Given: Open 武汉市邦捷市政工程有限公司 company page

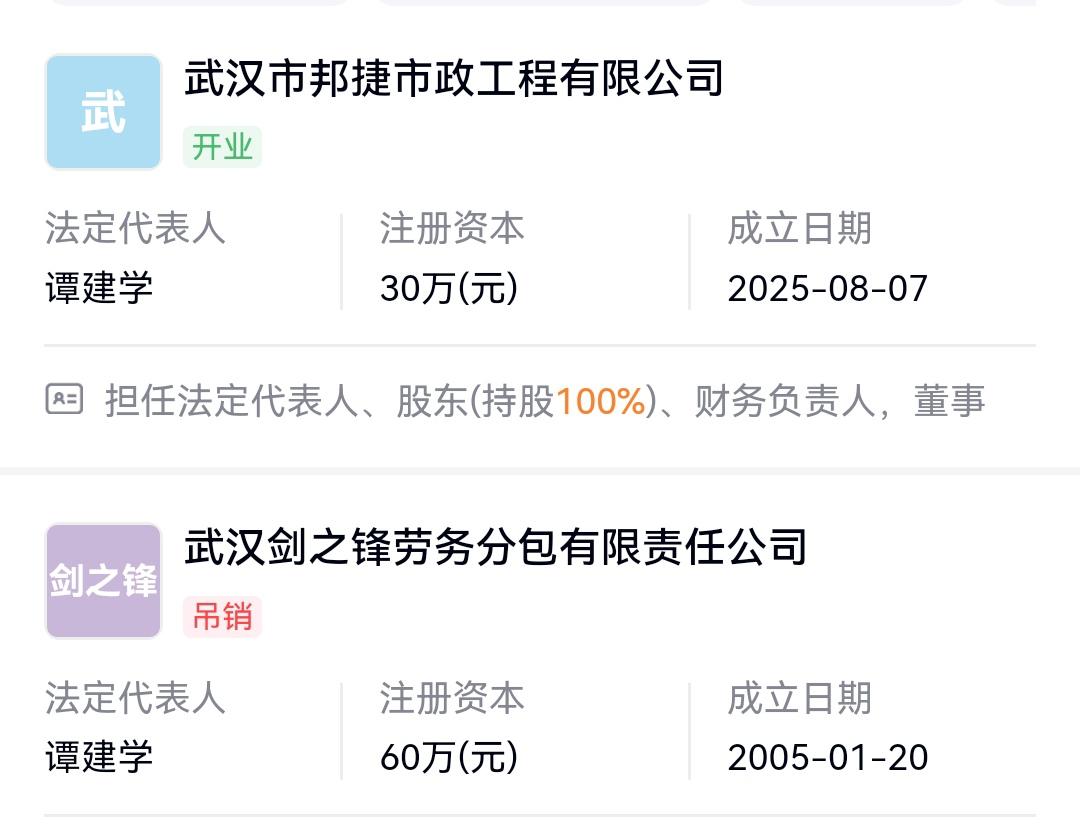Looking at the screenshot, I should pyautogui.click(x=453, y=79).
